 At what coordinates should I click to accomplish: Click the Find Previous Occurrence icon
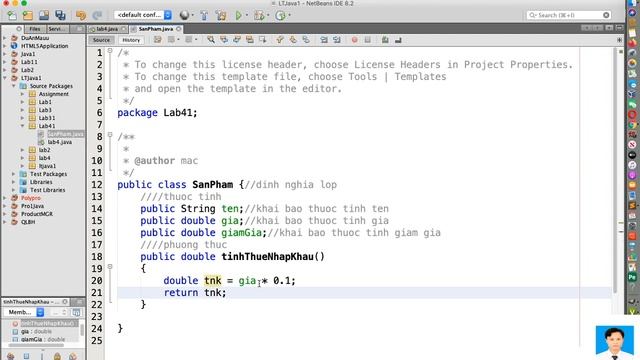pos(224,40)
